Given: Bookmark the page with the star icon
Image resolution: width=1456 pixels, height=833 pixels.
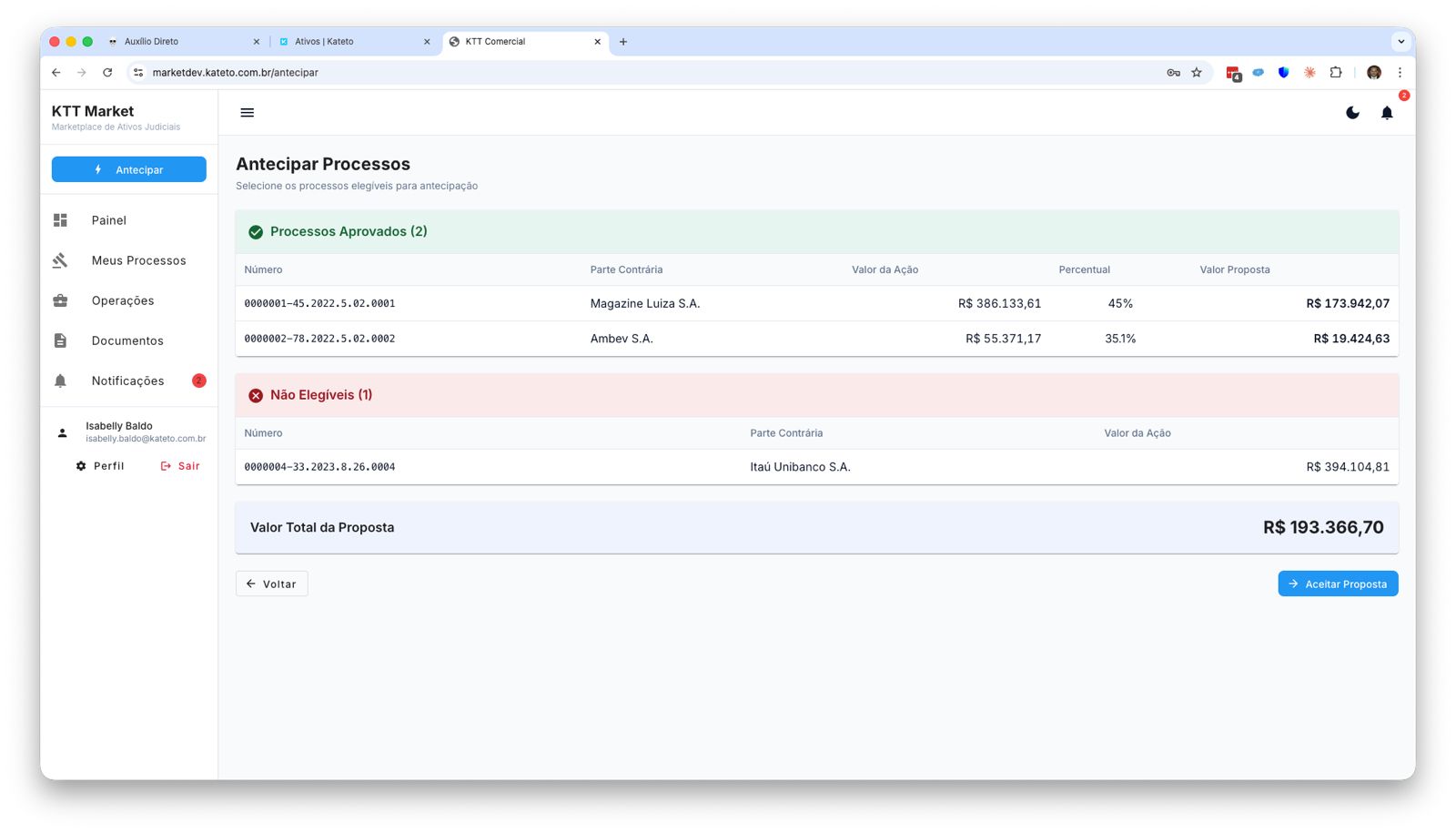Looking at the screenshot, I should (1197, 73).
